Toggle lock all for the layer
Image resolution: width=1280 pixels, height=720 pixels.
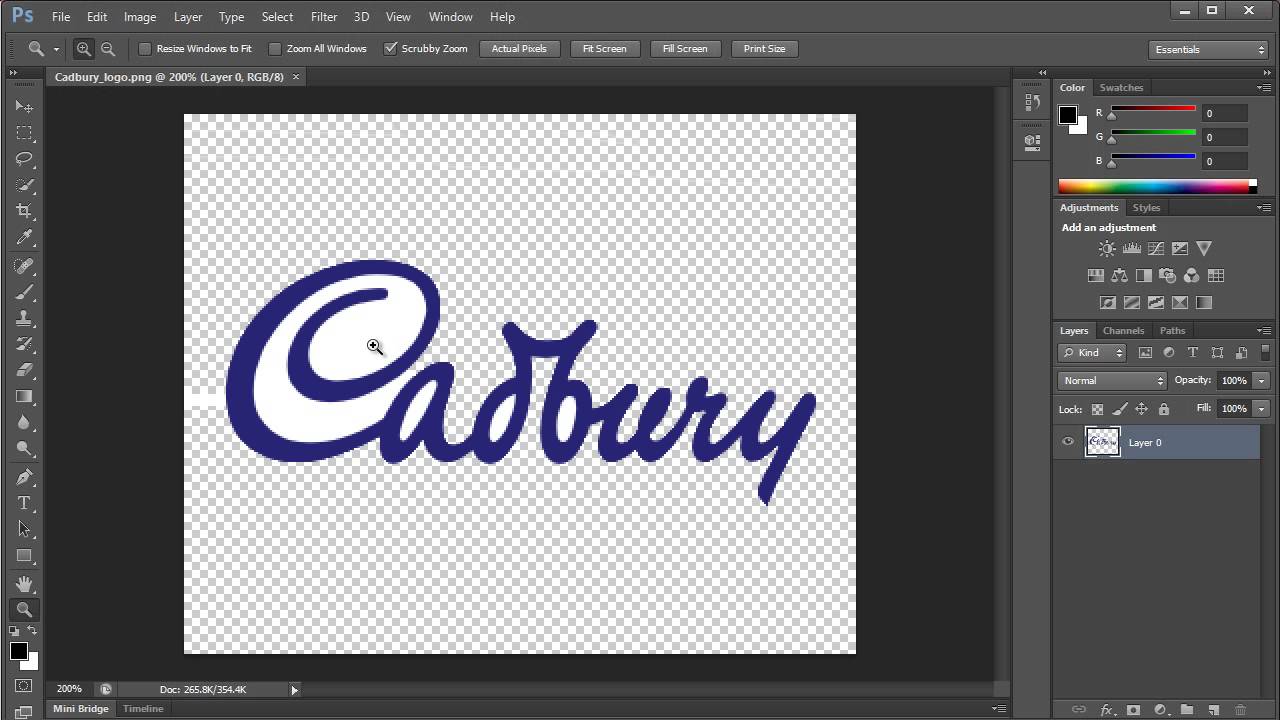click(1163, 409)
